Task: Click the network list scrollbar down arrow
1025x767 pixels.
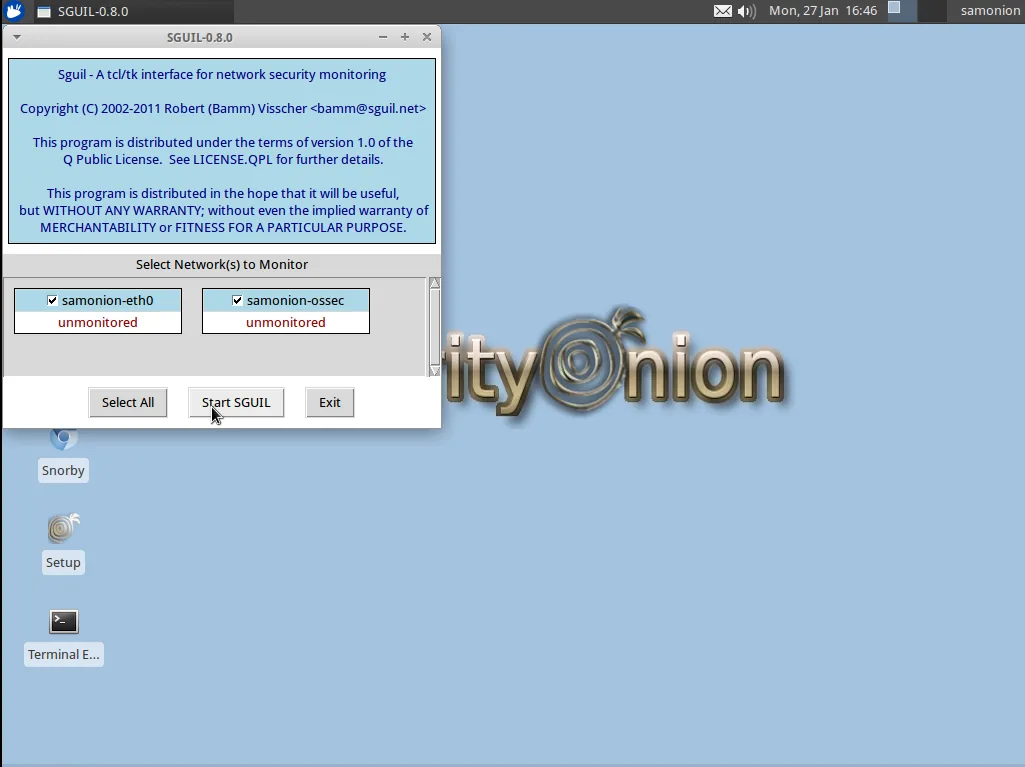Action: [435, 371]
